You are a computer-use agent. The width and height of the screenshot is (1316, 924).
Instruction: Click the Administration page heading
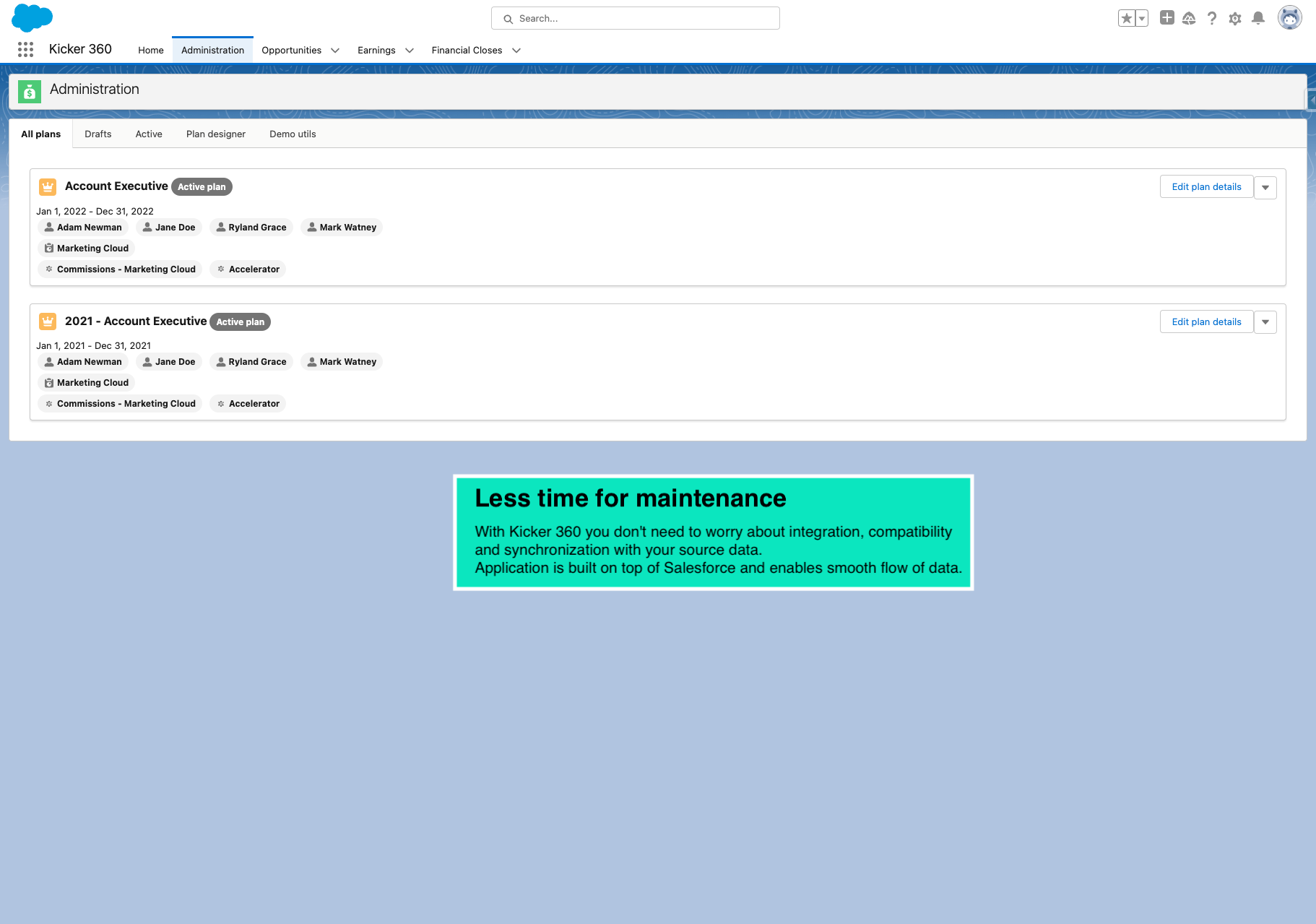[95, 89]
